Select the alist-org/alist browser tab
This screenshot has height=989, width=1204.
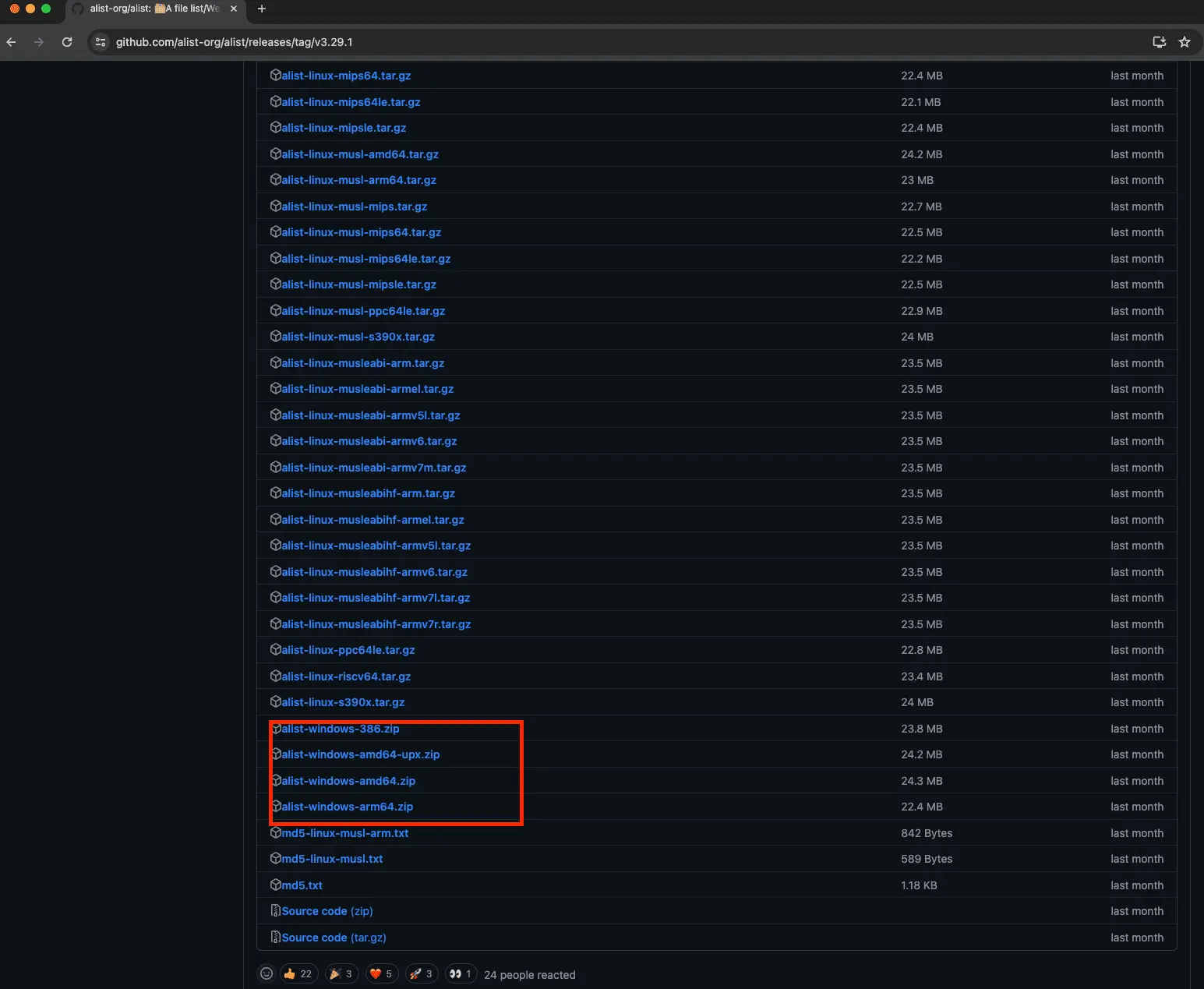coord(154,9)
